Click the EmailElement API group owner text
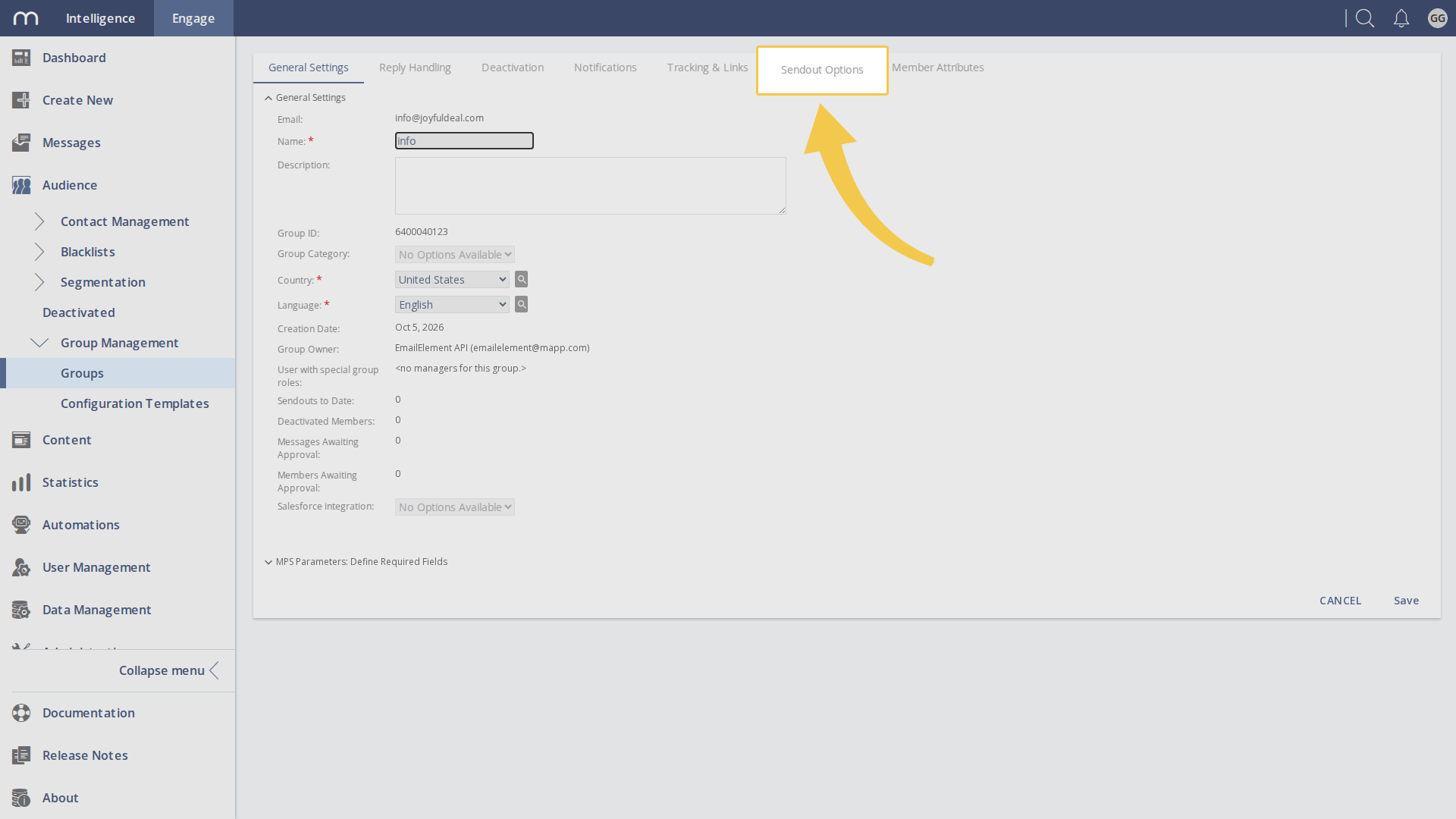The image size is (1456, 819). pos(492,347)
